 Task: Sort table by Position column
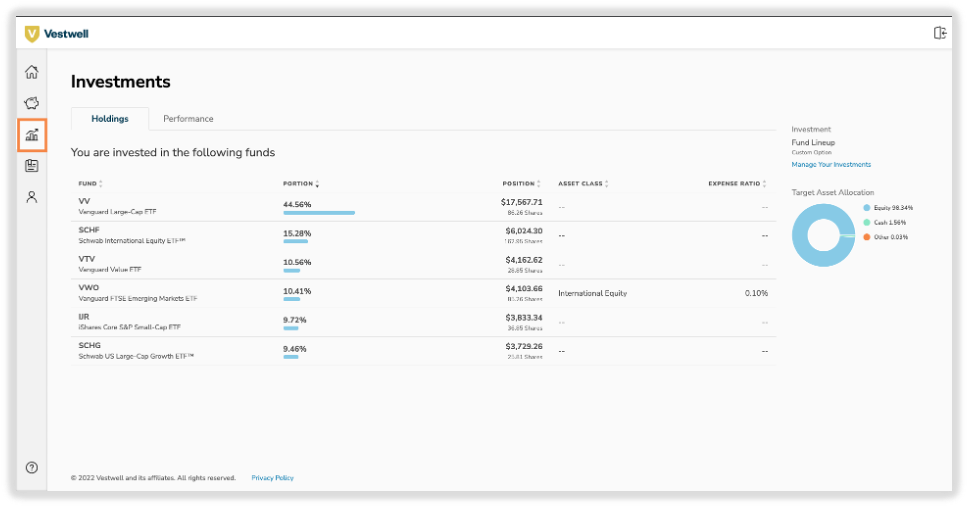[x=522, y=183]
